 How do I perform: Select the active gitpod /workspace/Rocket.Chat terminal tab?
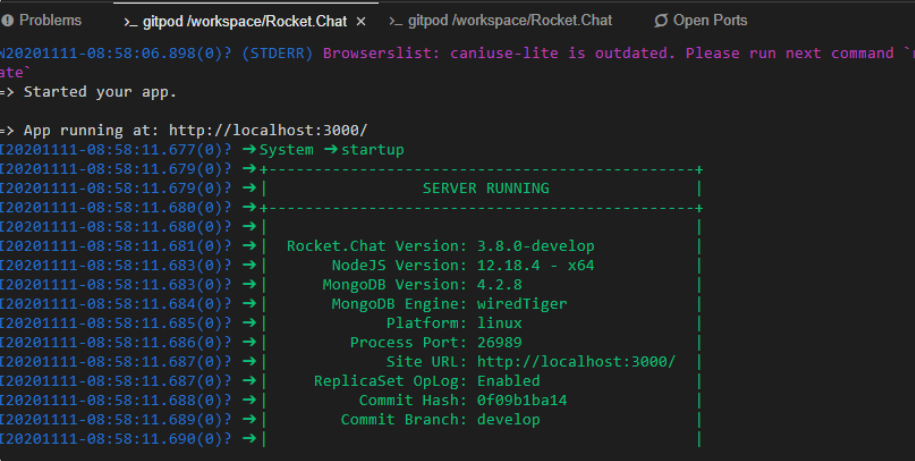click(245, 22)
